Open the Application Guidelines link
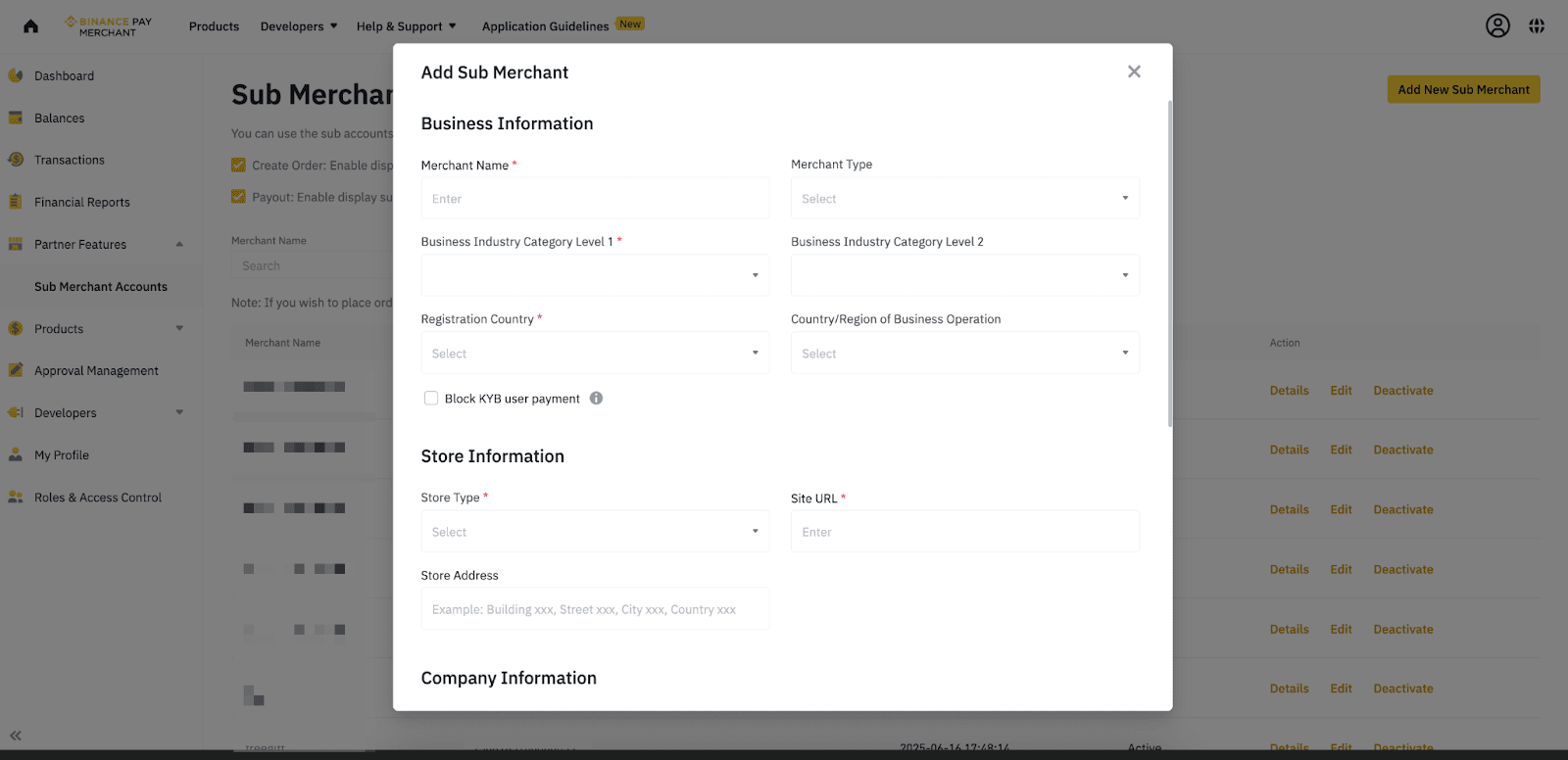The height and width of the screenshot is (760, 1568). (x=545, y=26)
